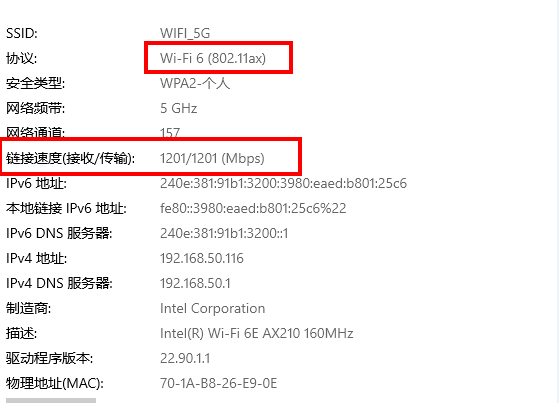Click the IPv6 DNS server value 240e:381:91b1:3200::1
The width and height of the screenshot is (559, 403).
(224, 233)
